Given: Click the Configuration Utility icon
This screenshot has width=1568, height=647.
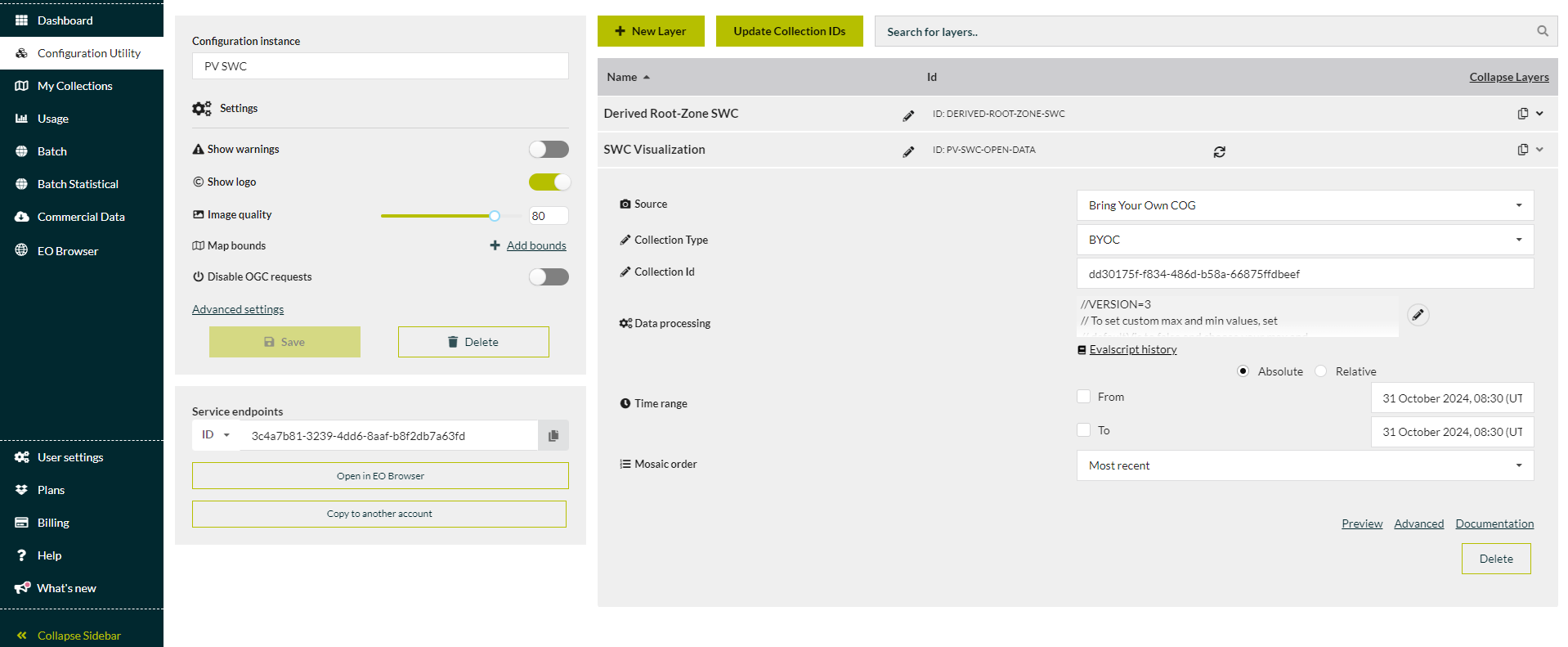Looking at the screenshot, I should [x=22, y=53].
